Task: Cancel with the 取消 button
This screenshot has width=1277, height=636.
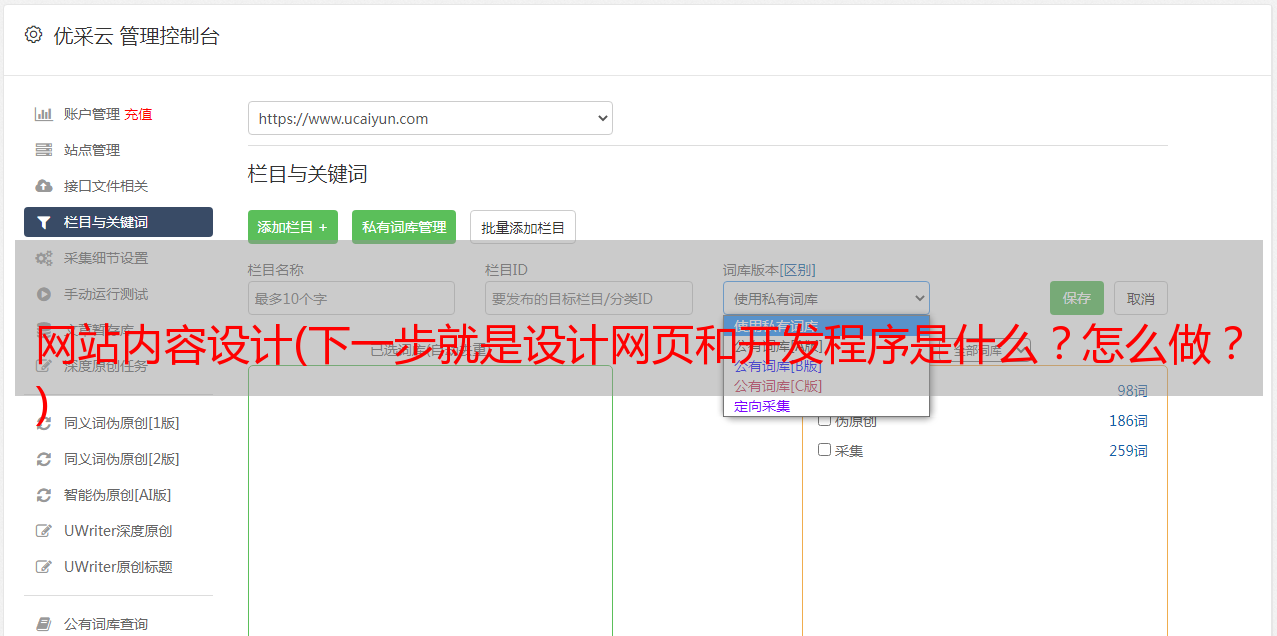Action: click(x=1141, y=298)
